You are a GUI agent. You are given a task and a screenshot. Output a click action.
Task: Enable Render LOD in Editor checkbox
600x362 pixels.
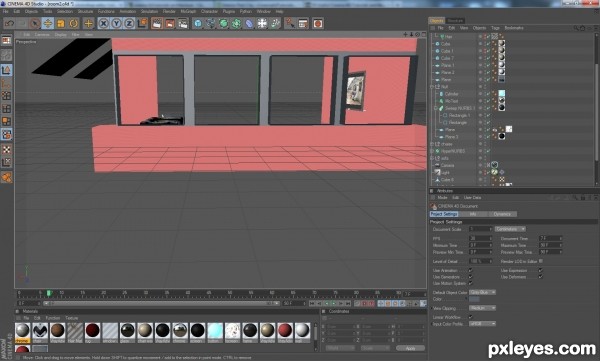[541, 261]
